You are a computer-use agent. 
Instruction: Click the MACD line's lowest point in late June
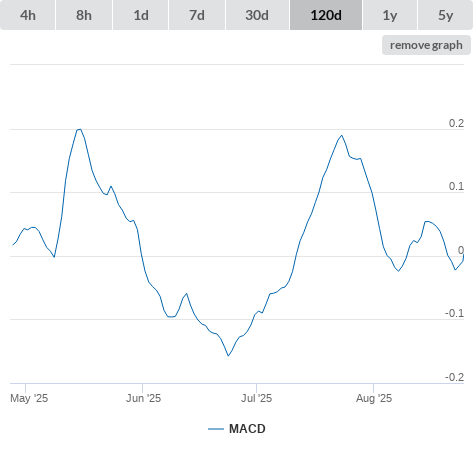click(228, 356)
